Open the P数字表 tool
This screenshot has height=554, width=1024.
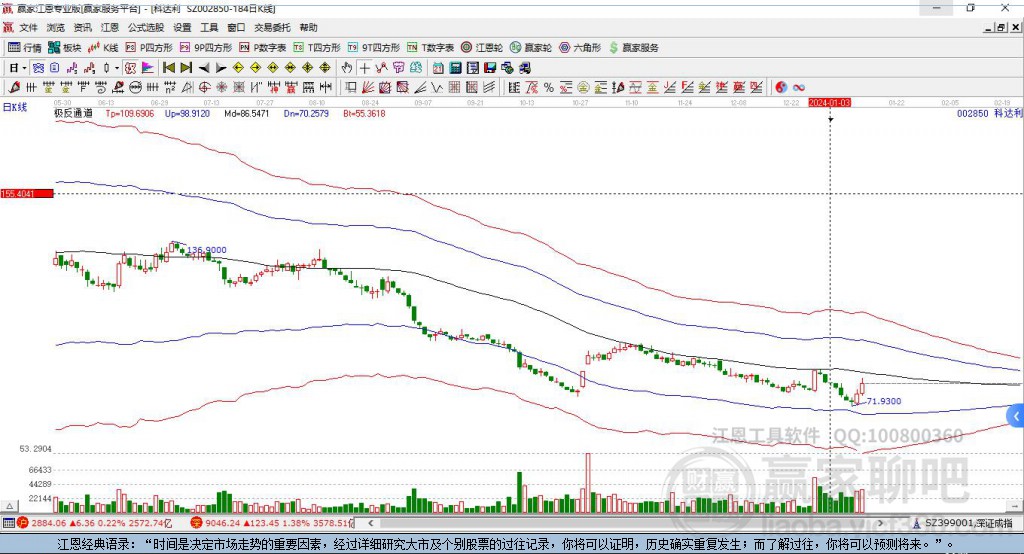click(263, 48)
